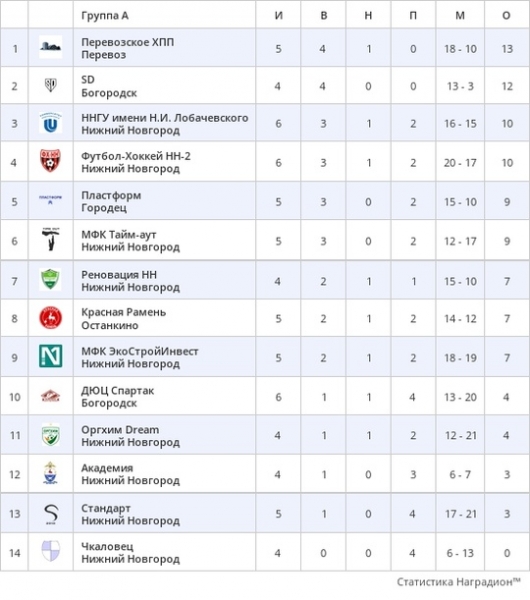The width and height of the screenshot is (530, 600).
Task: Click the МФК Тайм-аут logo
Action: coord(51,239)
